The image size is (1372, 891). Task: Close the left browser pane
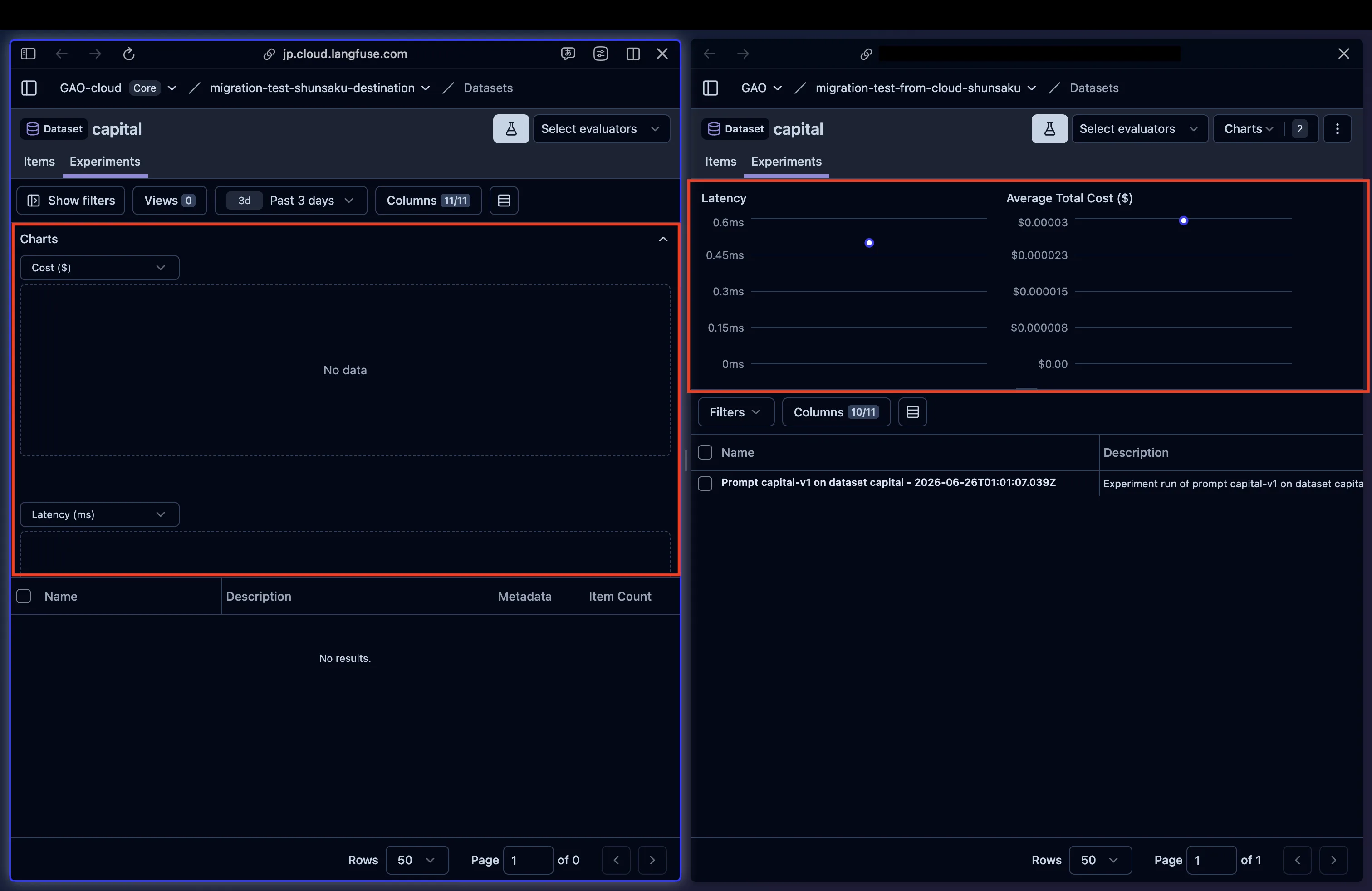point(662,54)
